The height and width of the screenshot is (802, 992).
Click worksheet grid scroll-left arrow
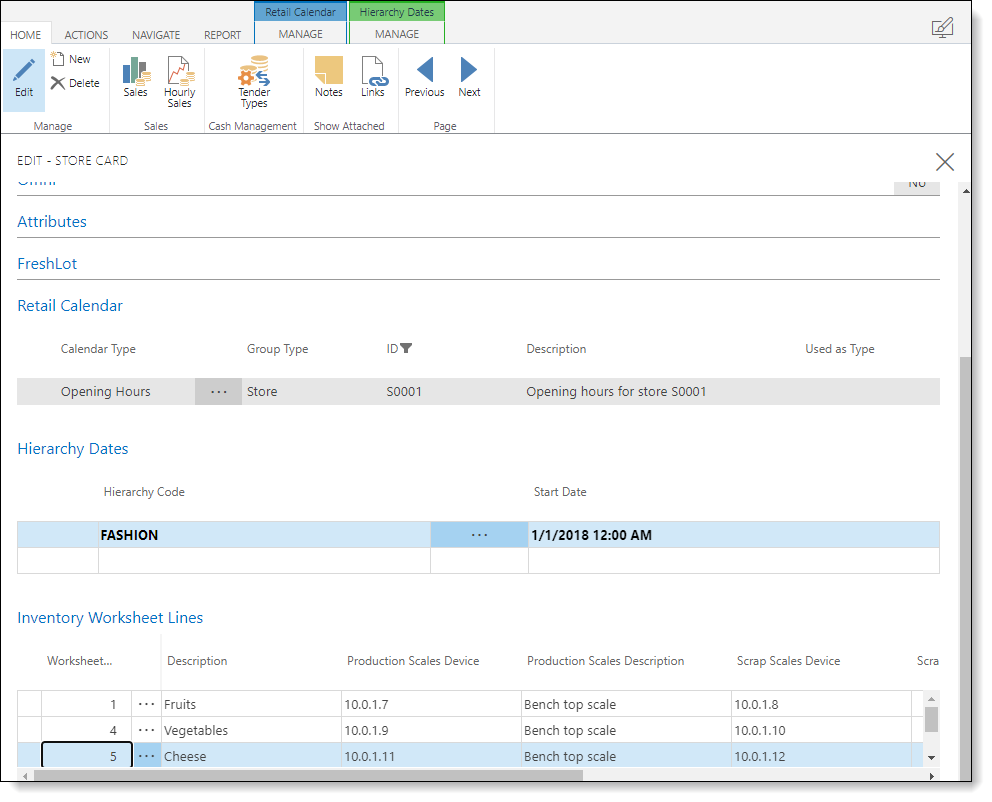pos(25,776)
